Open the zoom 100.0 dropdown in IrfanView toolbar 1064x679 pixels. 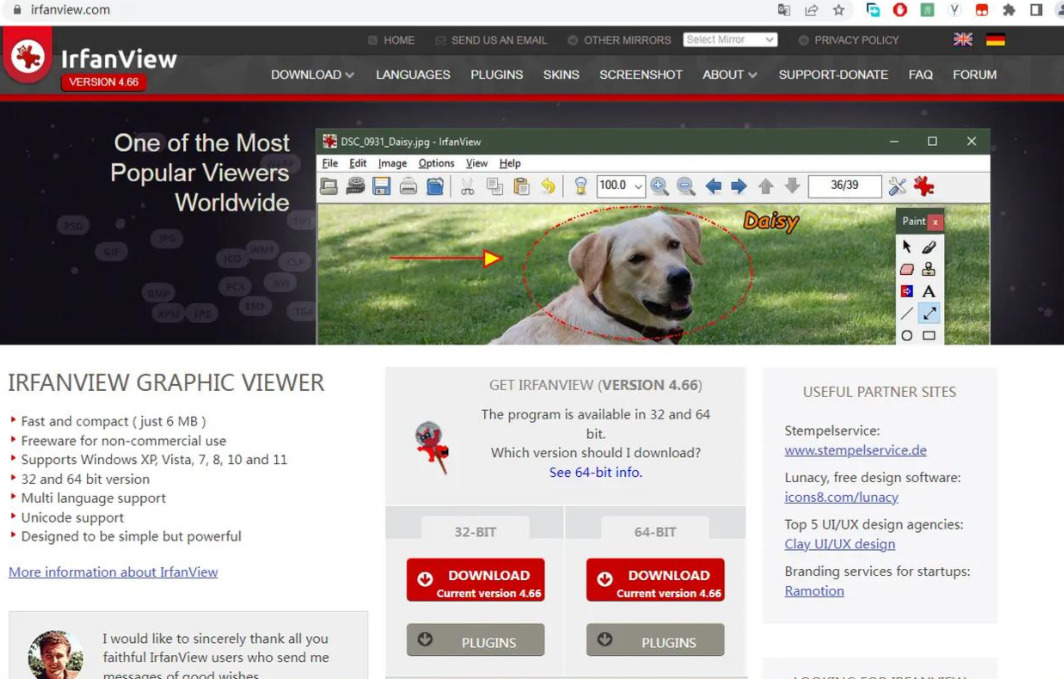click(638, 186)
